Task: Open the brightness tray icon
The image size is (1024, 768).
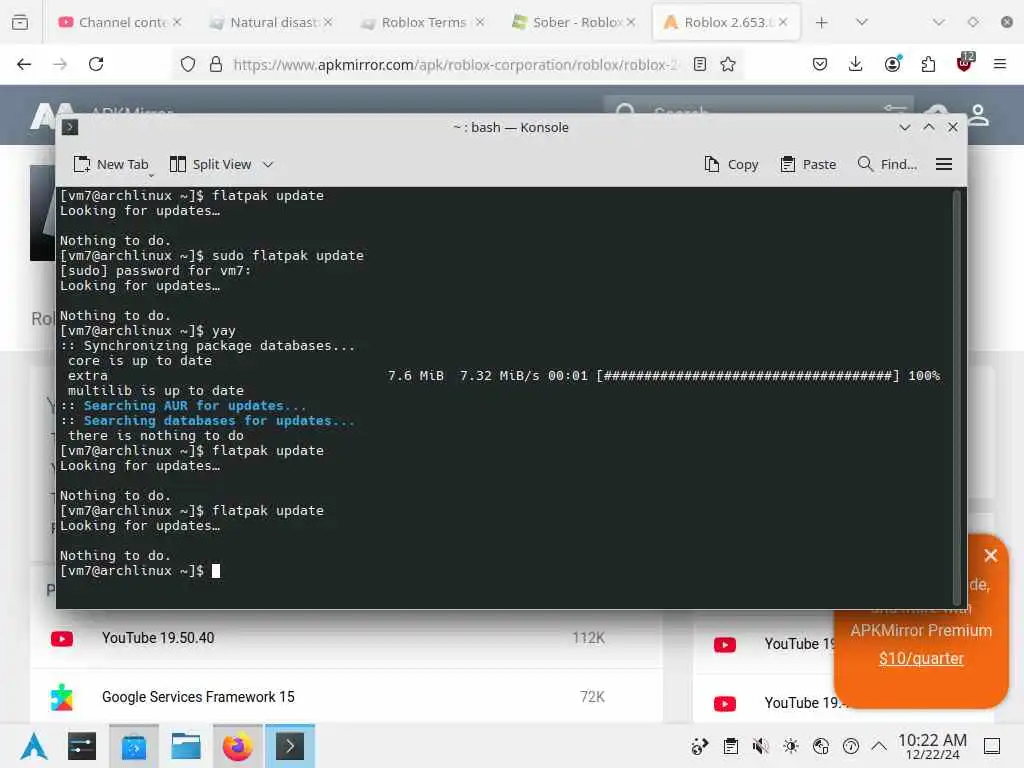Action: click(x=790, y=746)
